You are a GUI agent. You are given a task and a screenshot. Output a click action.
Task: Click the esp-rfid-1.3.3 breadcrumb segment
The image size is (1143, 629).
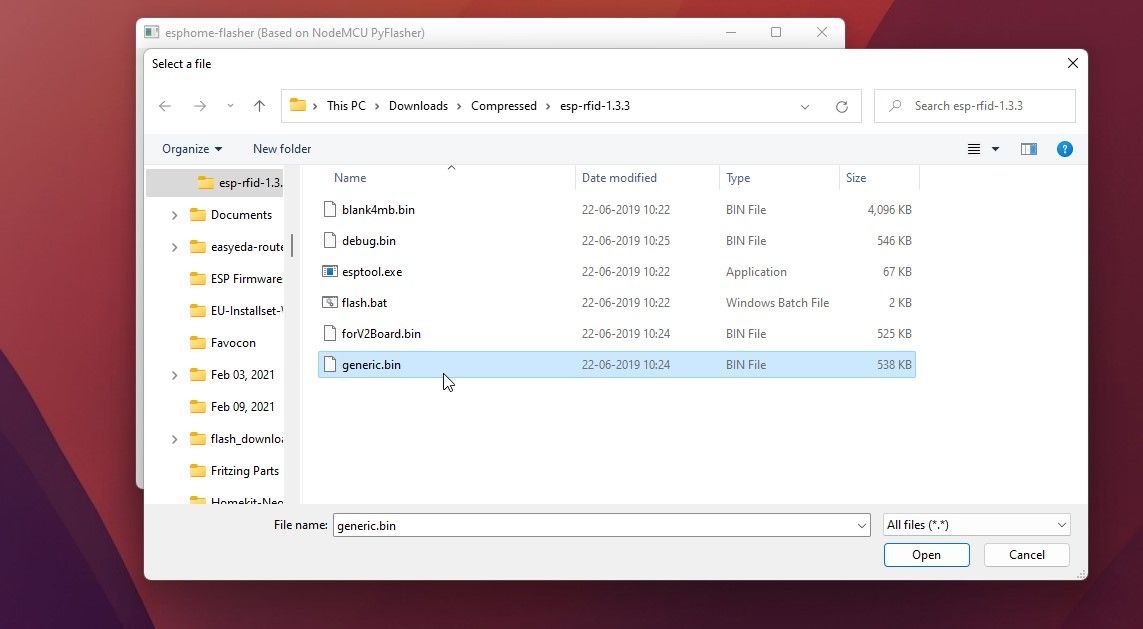point(595,106)
